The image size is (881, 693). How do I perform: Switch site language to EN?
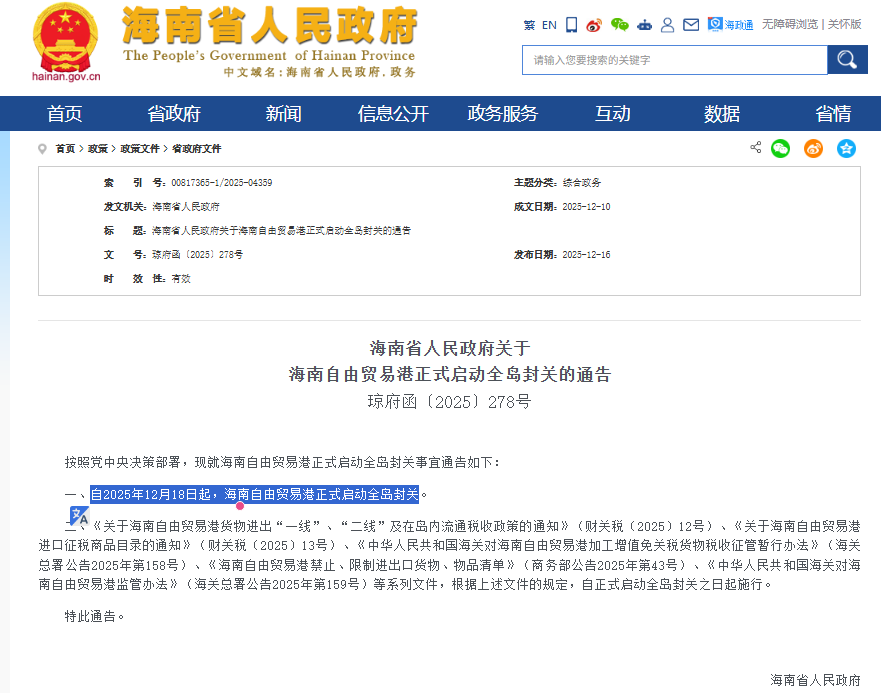click(549, 25)
